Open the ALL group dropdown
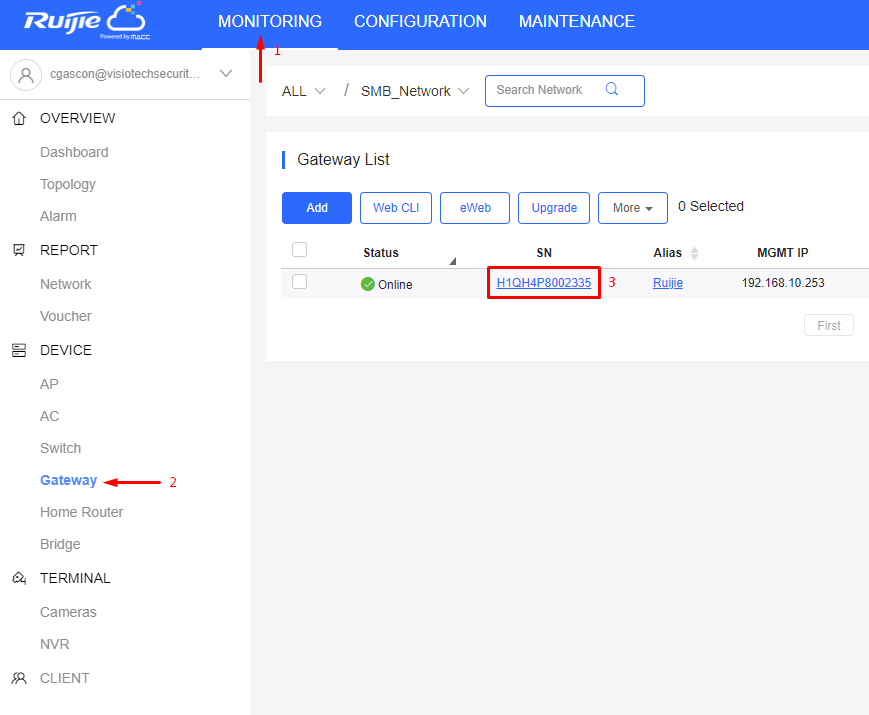 tap(303, 91)
